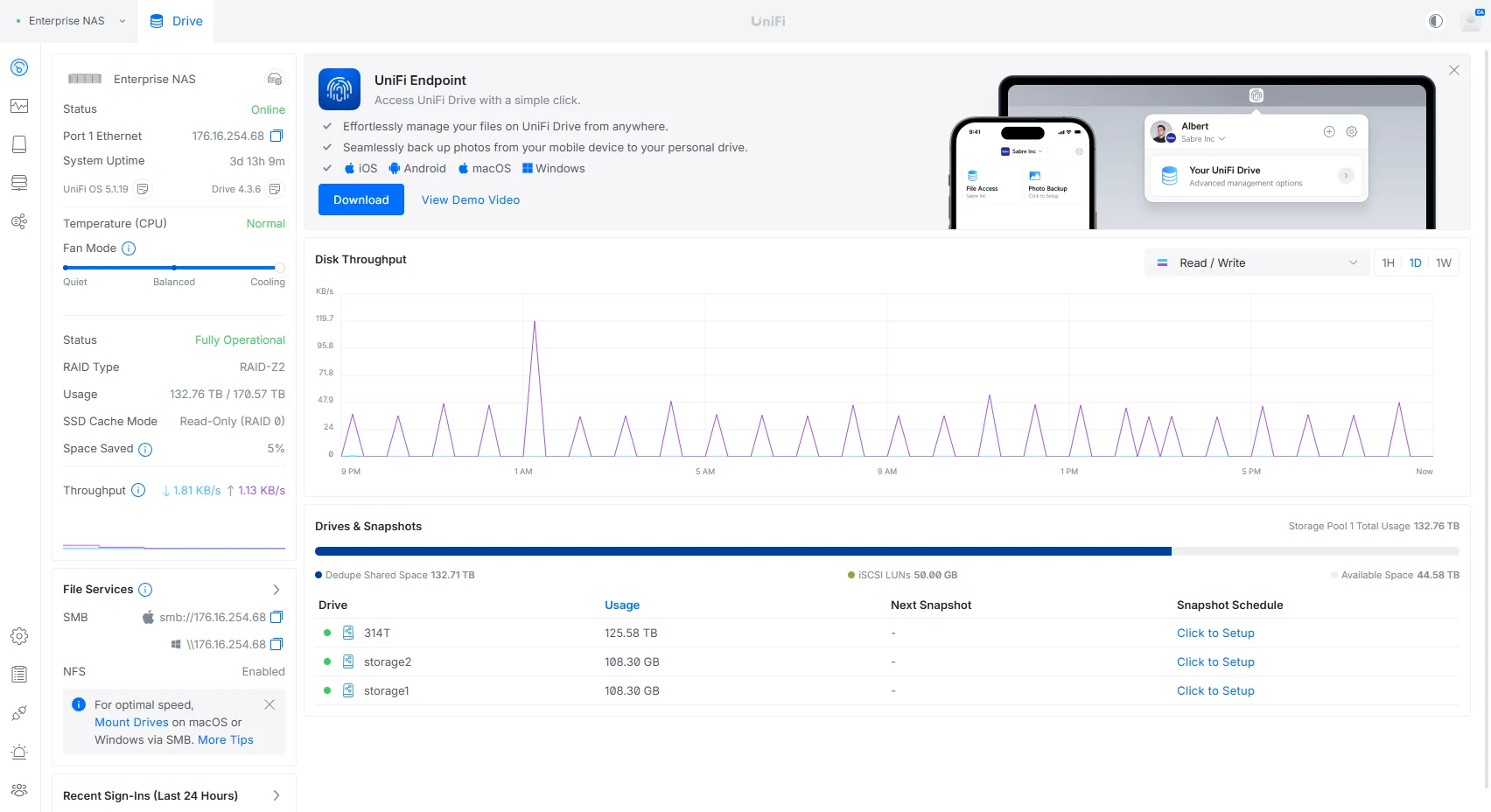This screenshot has height=812, width=1491.
Task: Open the Mount Drives link
Action: 131,722
